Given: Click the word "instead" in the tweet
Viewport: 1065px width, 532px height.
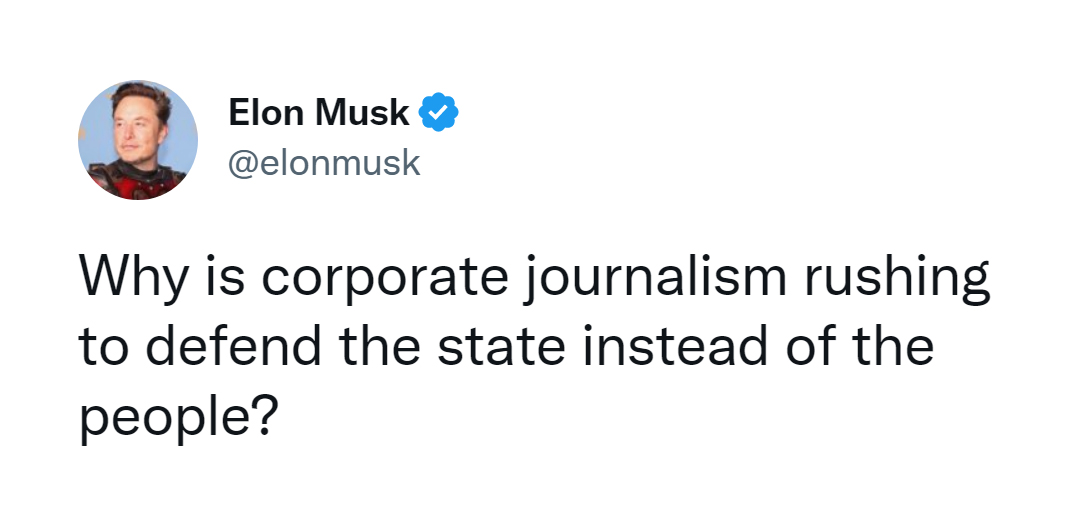Looking at the screenshot, I should point(676,345).
